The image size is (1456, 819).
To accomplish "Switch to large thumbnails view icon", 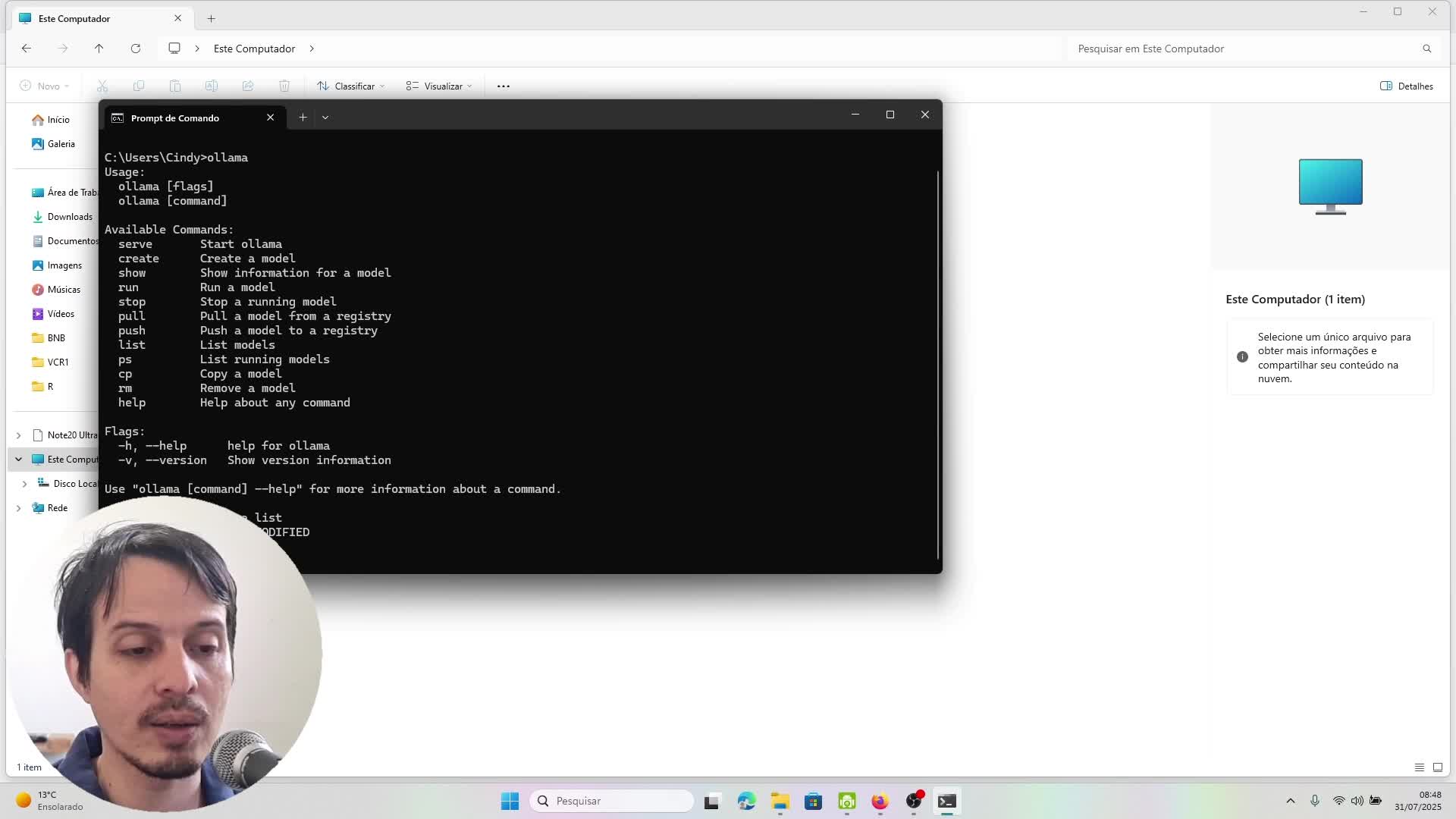I will pyautogui.click(x=1437, y=767).
